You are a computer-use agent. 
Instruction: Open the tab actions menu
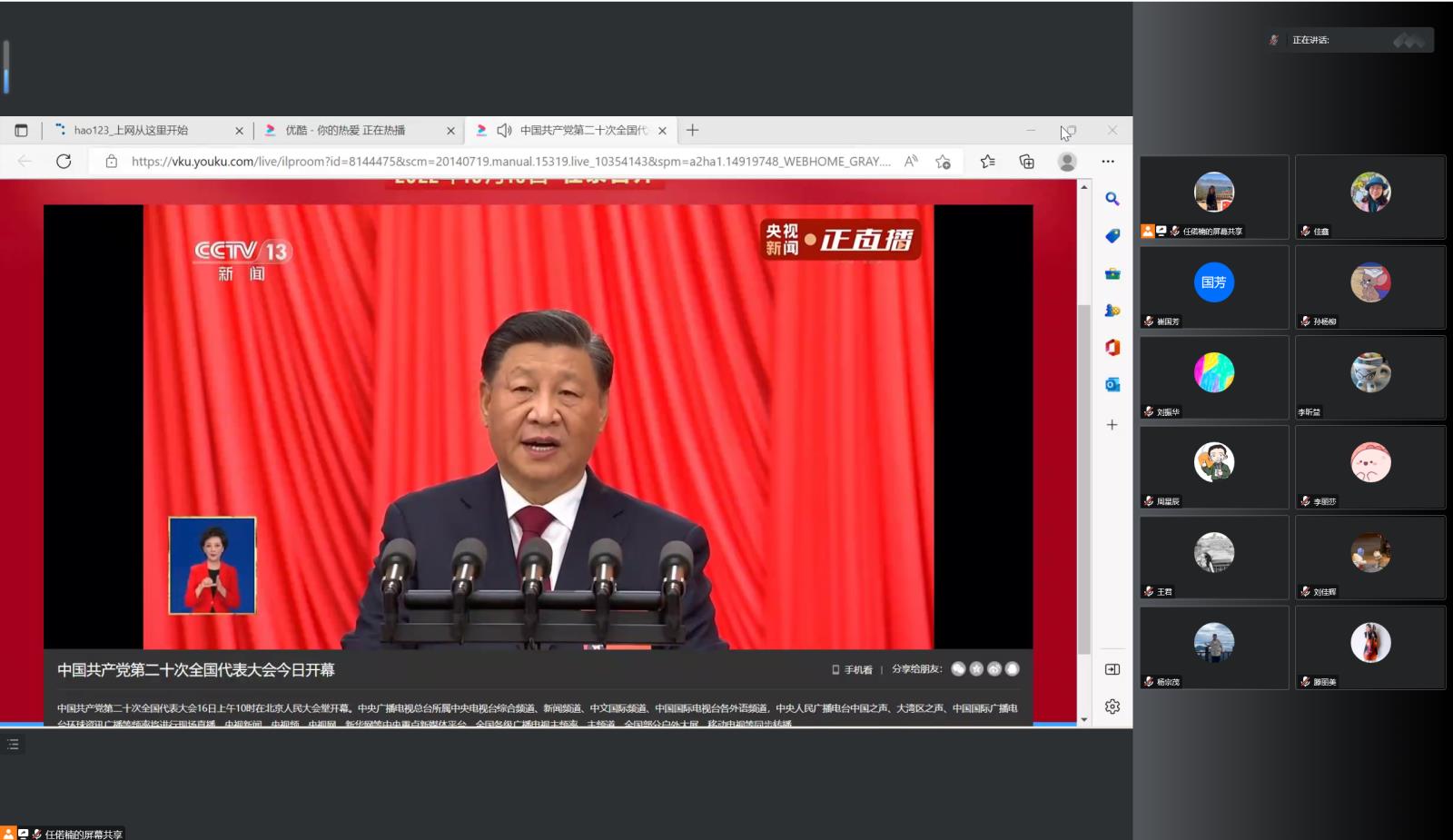[x=22, y=131]
